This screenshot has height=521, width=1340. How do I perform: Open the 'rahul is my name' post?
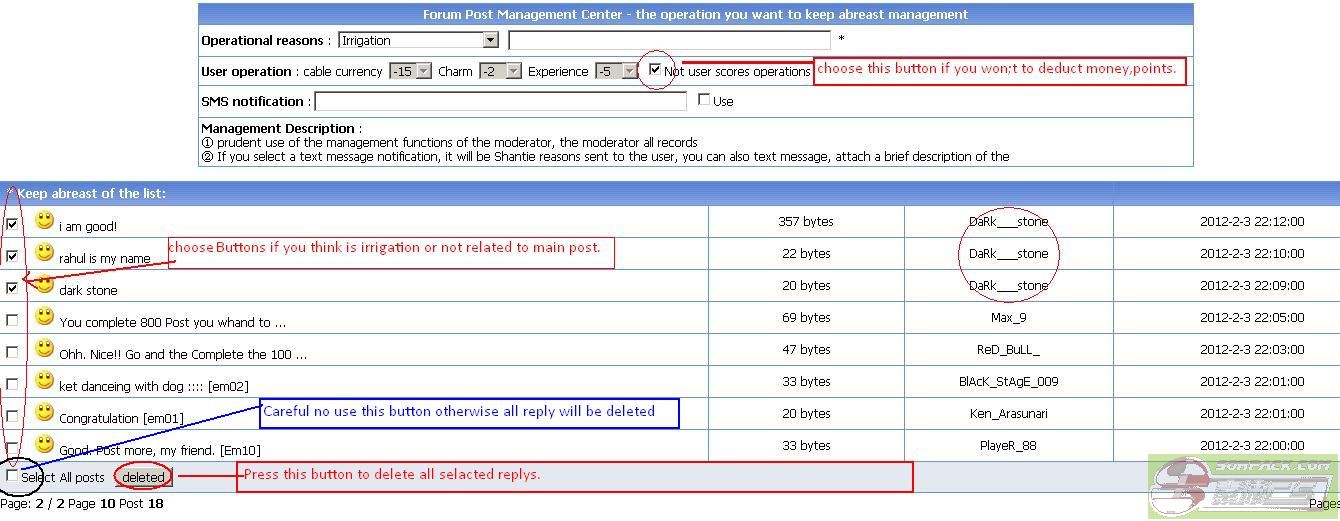pyautogui.click(x=104, y=259)
